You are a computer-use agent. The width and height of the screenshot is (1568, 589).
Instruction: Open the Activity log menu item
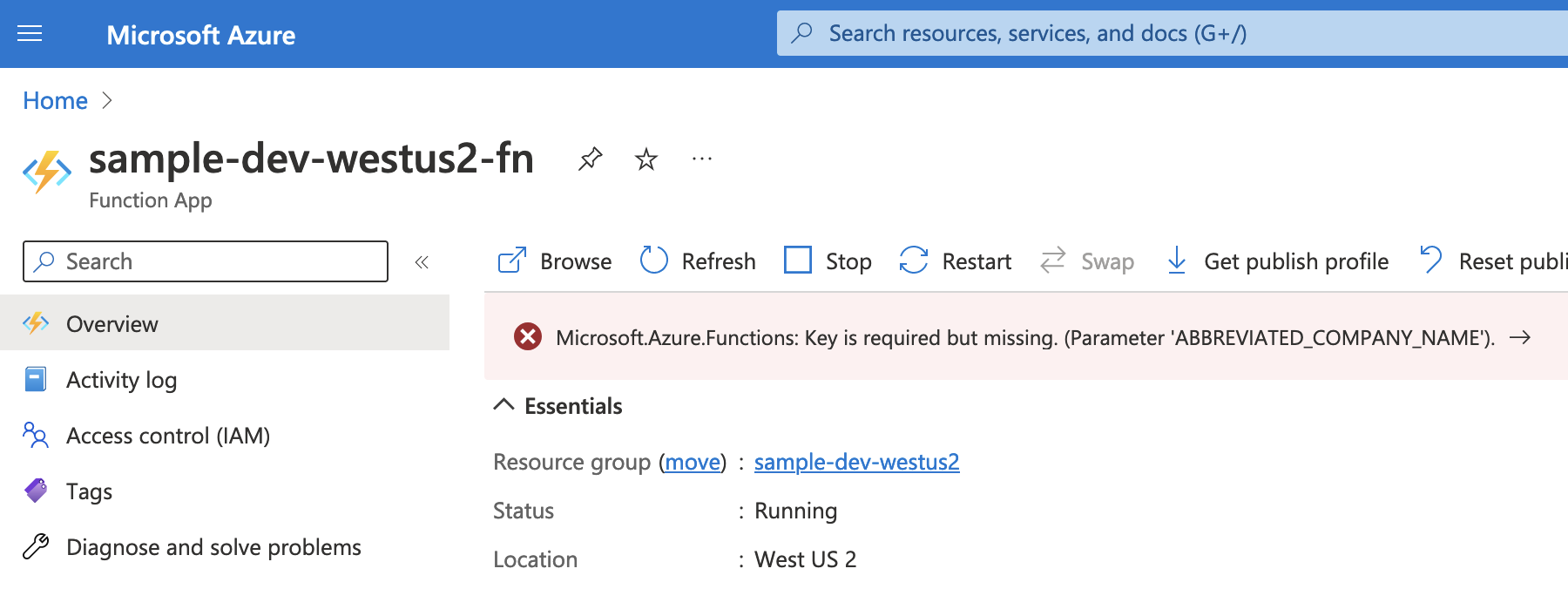121,380
